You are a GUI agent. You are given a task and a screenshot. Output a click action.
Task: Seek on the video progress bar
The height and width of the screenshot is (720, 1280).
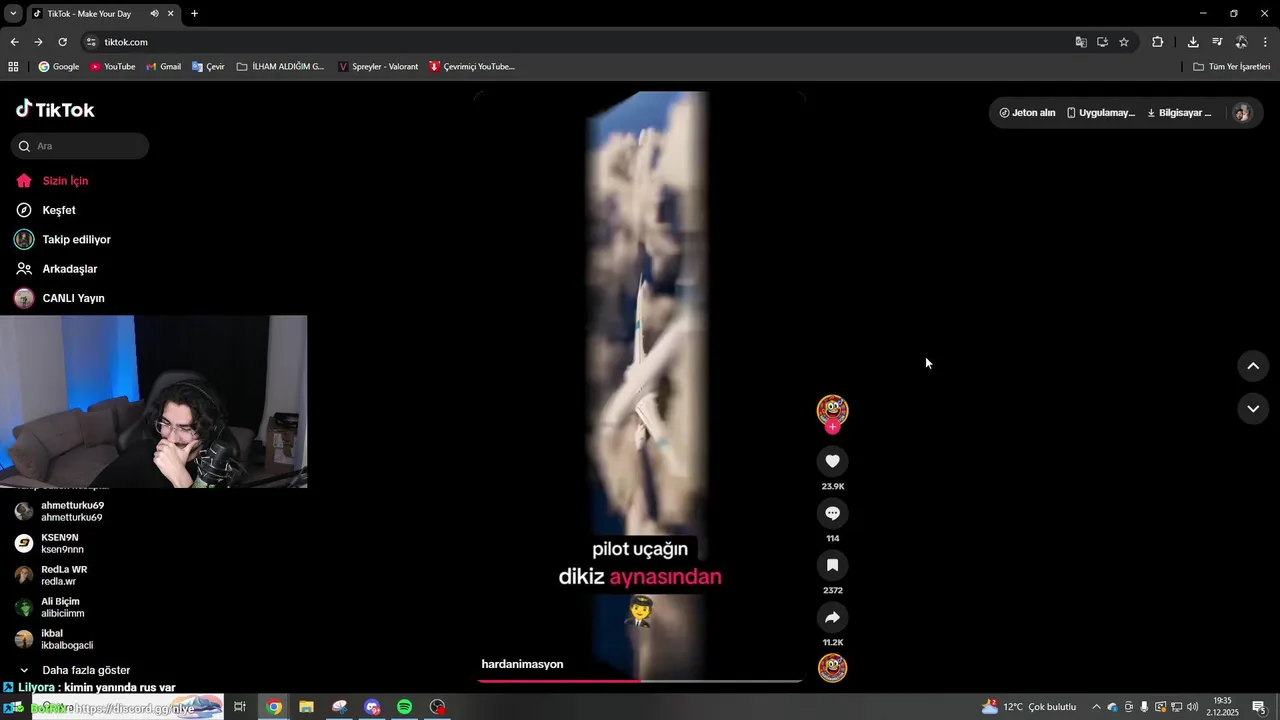point(640,681)
